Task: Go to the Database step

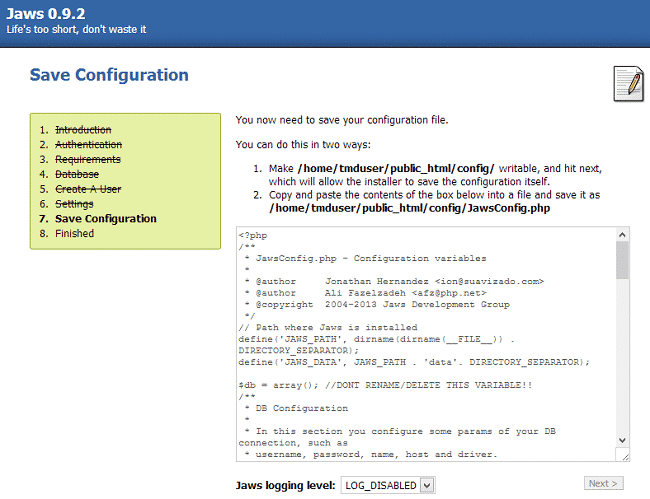Action: click(x=76, y=174)
